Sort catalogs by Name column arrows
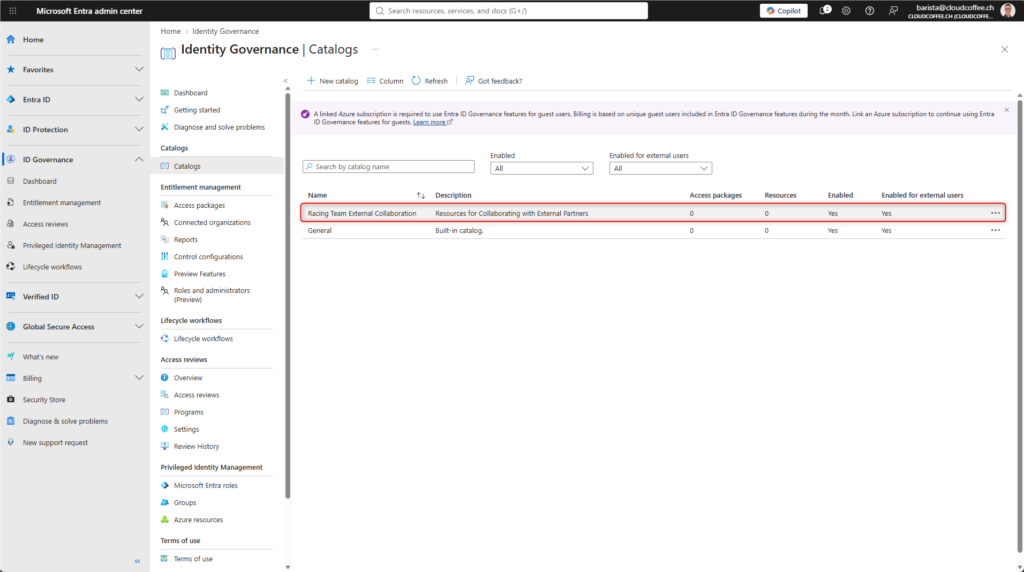 coord(421,195)
